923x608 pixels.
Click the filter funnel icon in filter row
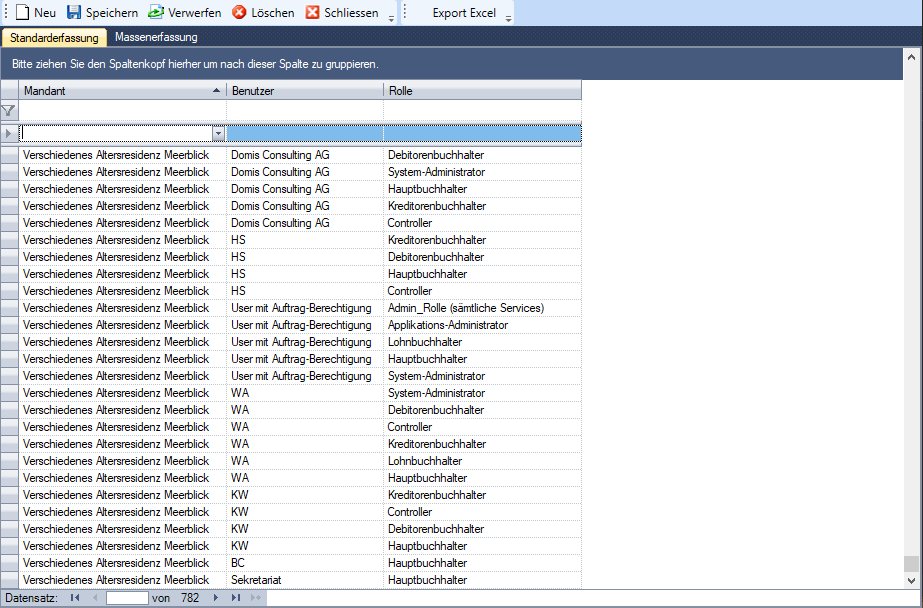pyautogui.click(x=9, y=110)
